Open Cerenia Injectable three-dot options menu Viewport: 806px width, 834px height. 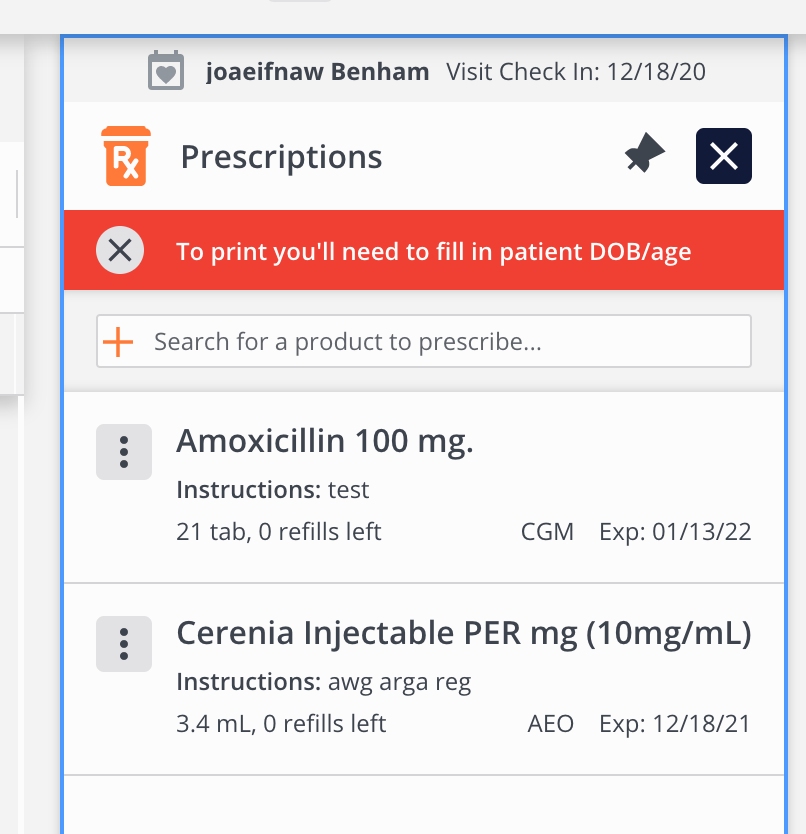(x=124, y=643)
